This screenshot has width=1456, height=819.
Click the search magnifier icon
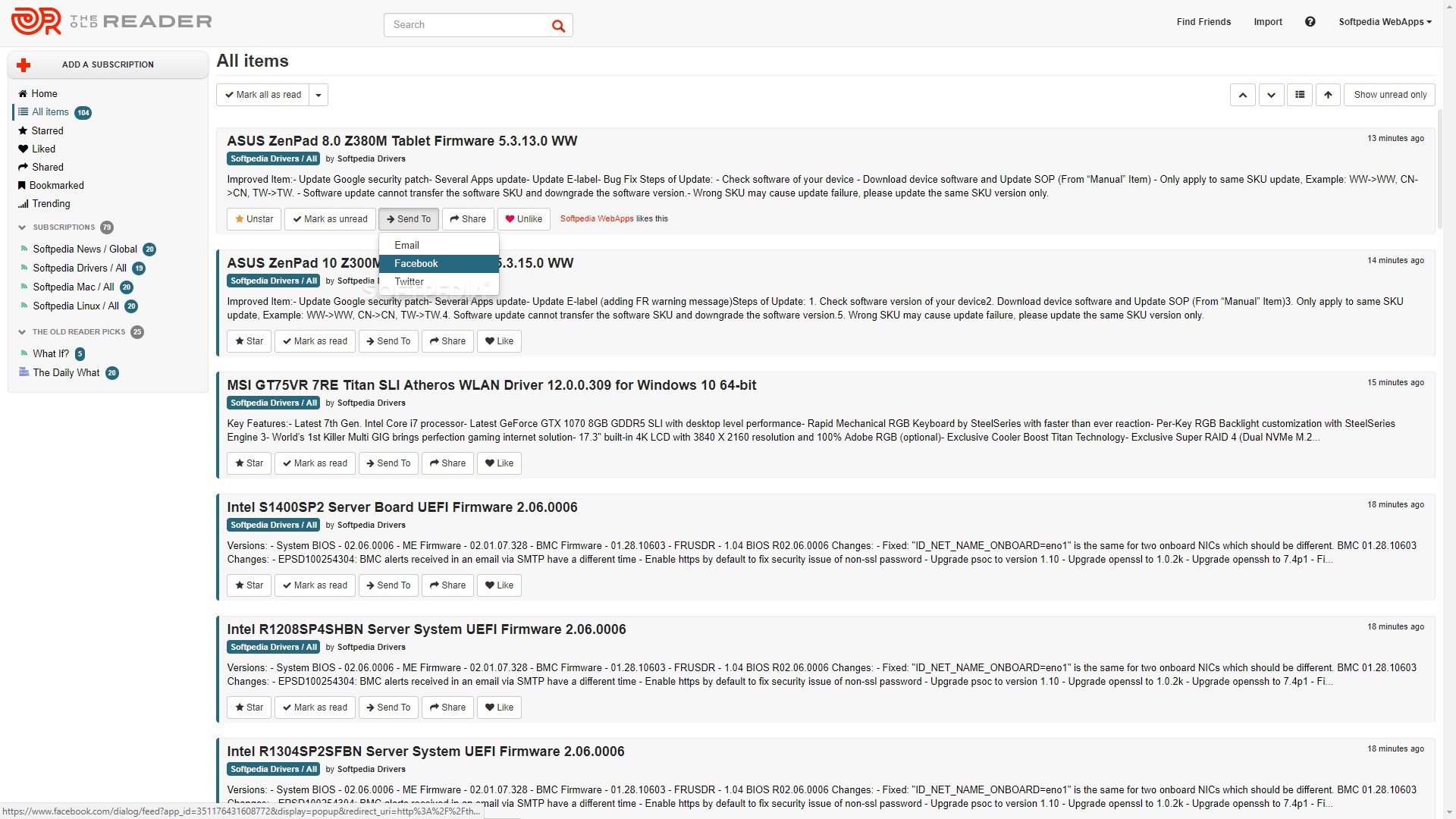pyautogui.click(x=558, y=25)
